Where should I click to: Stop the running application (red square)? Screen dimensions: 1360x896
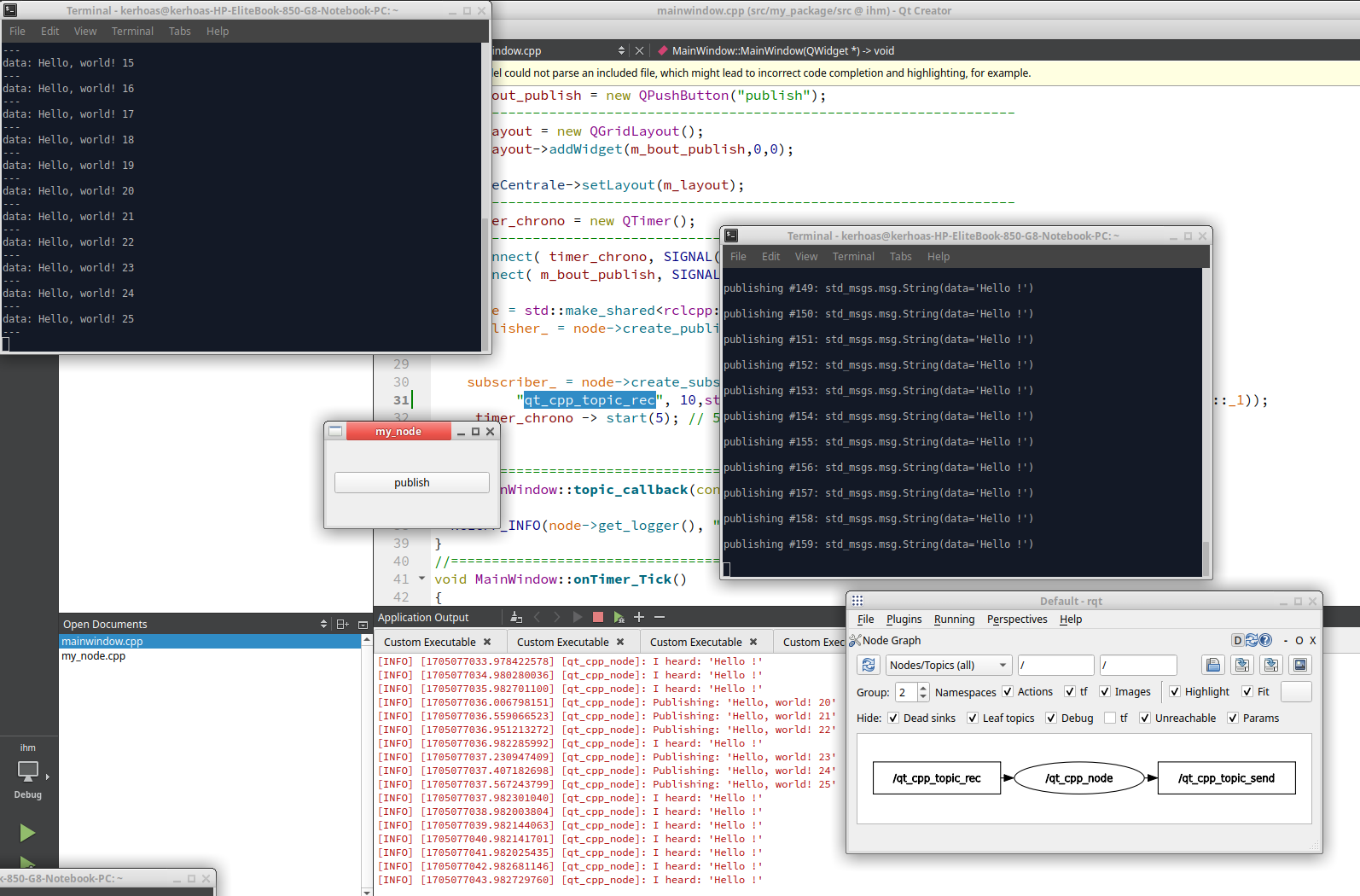pyautogui.click(x=598, y=617)
